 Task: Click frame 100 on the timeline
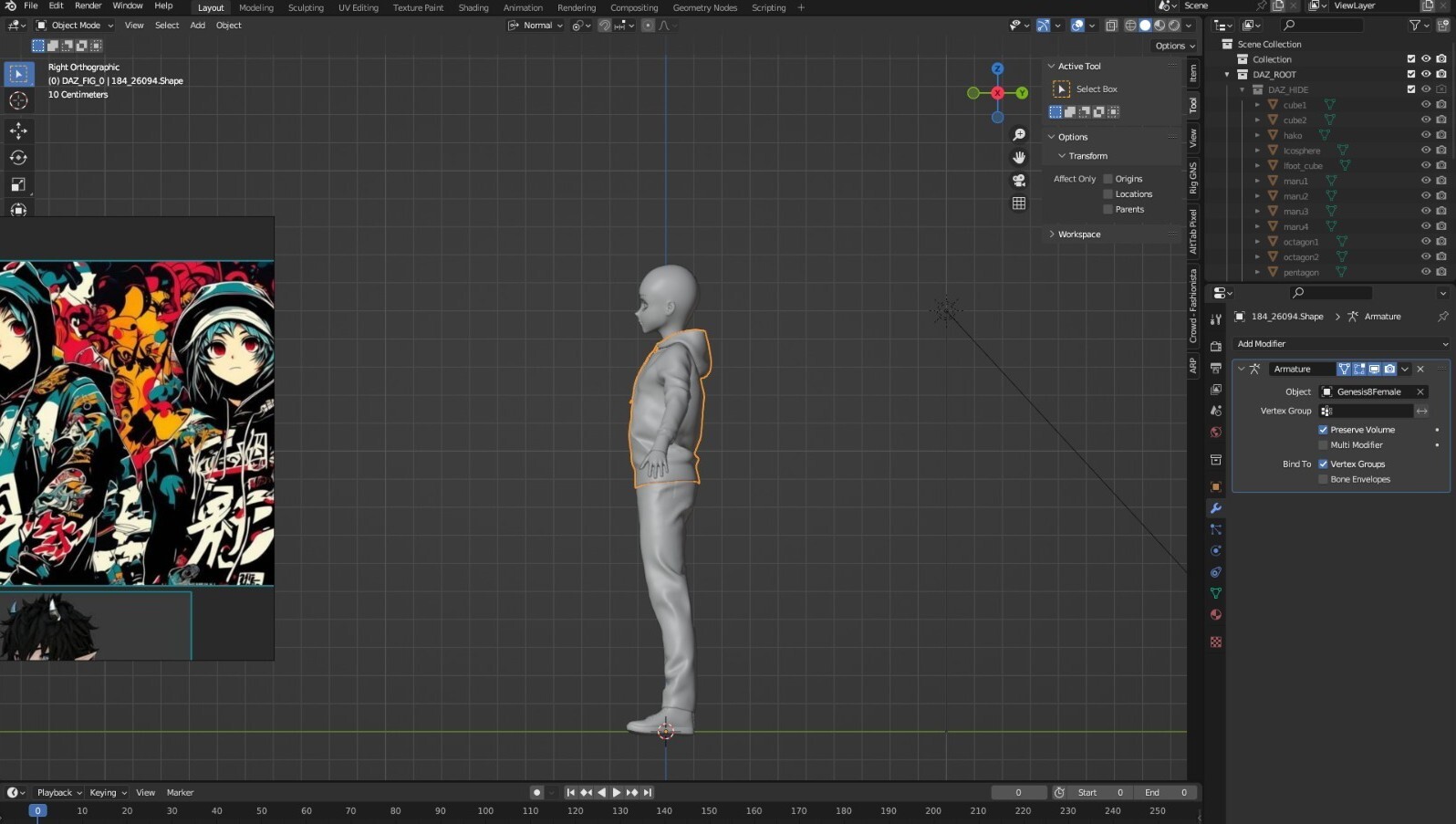[485, 810]
